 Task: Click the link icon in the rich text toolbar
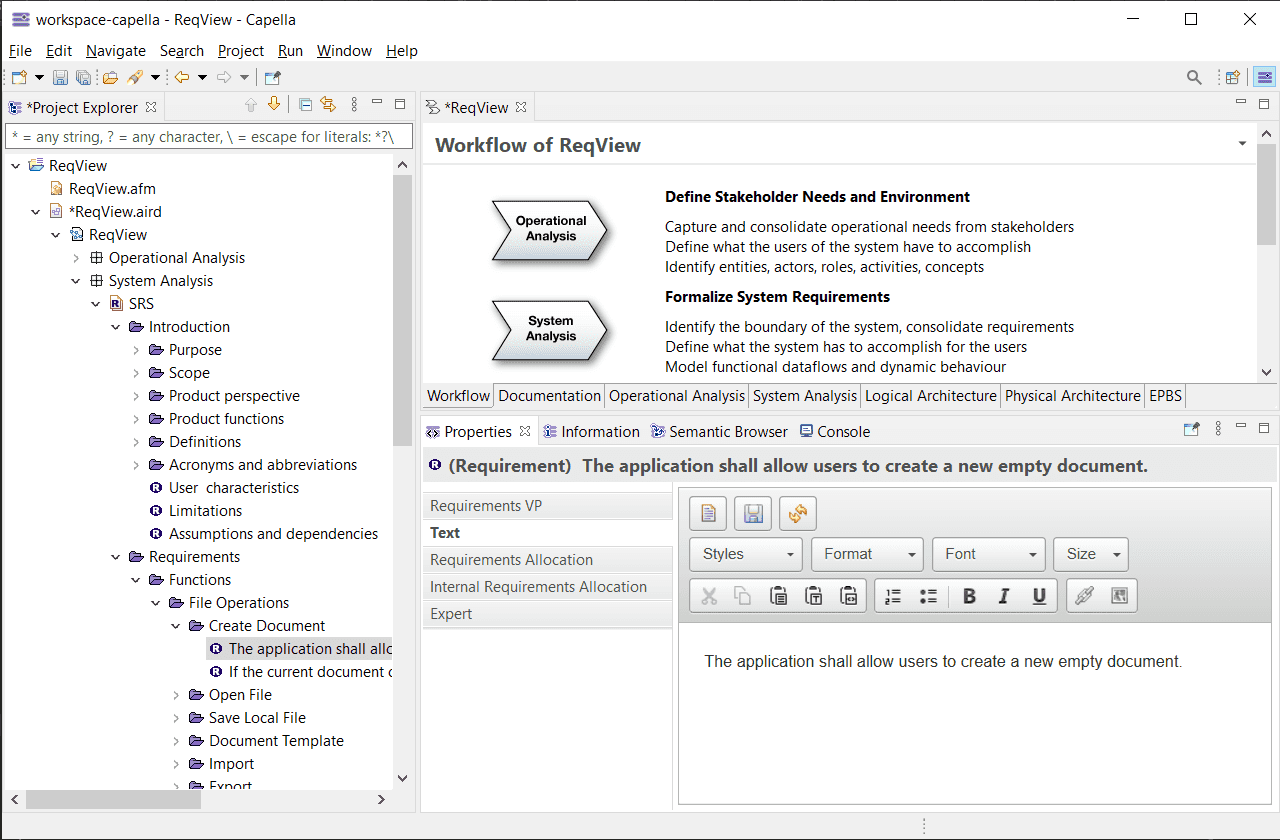(1084, 596)
